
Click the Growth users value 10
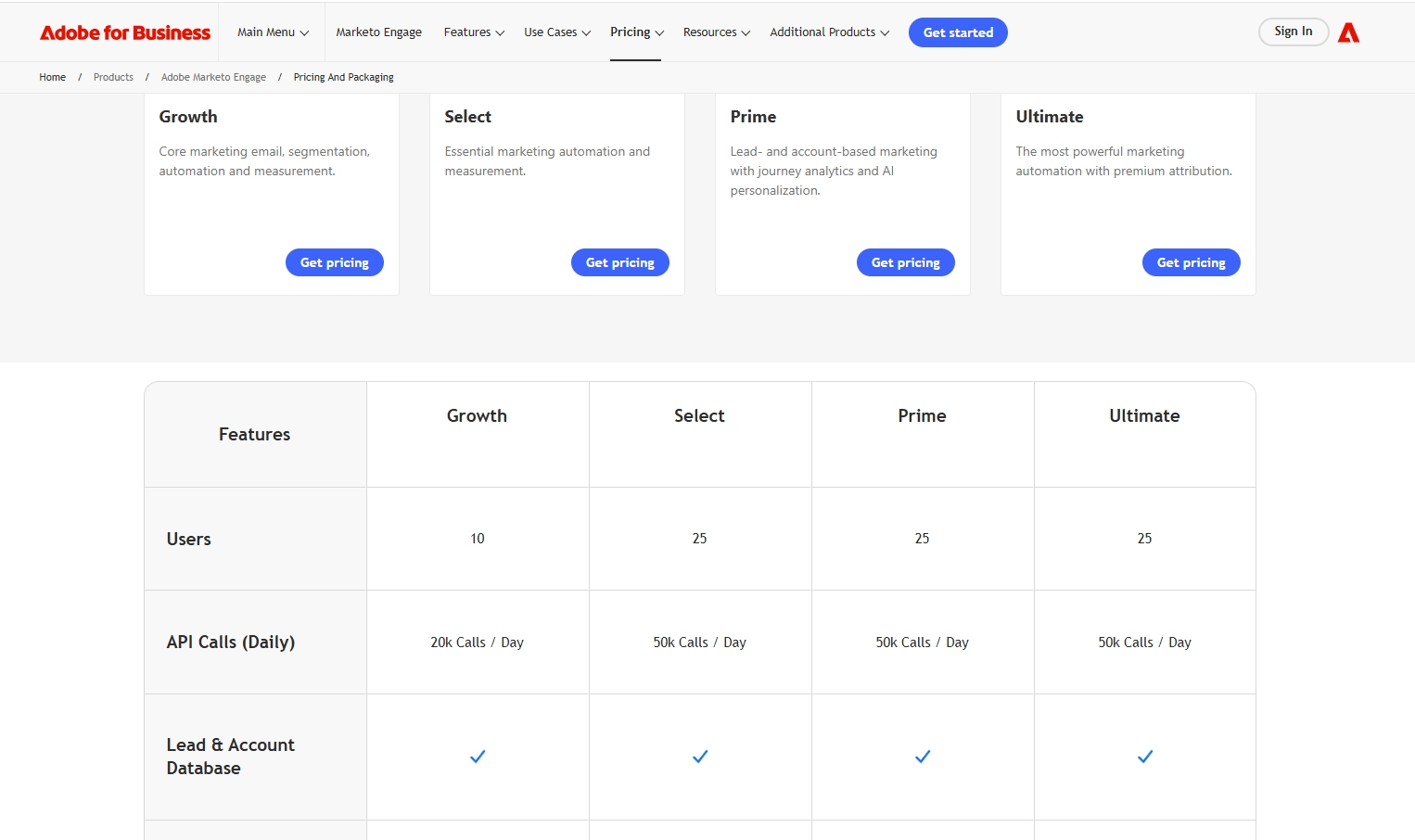pyautogui.click(x=478, y=539)
